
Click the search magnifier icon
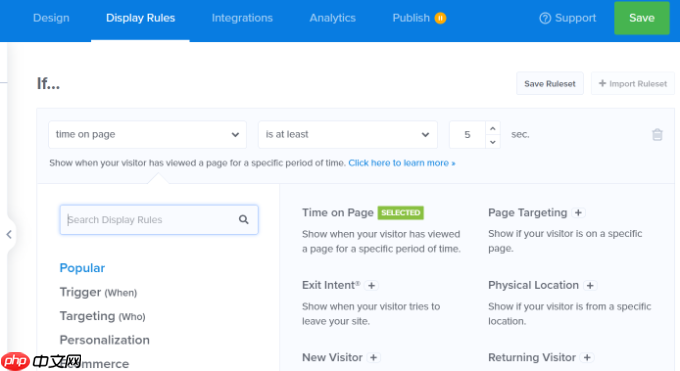[244, 220]
